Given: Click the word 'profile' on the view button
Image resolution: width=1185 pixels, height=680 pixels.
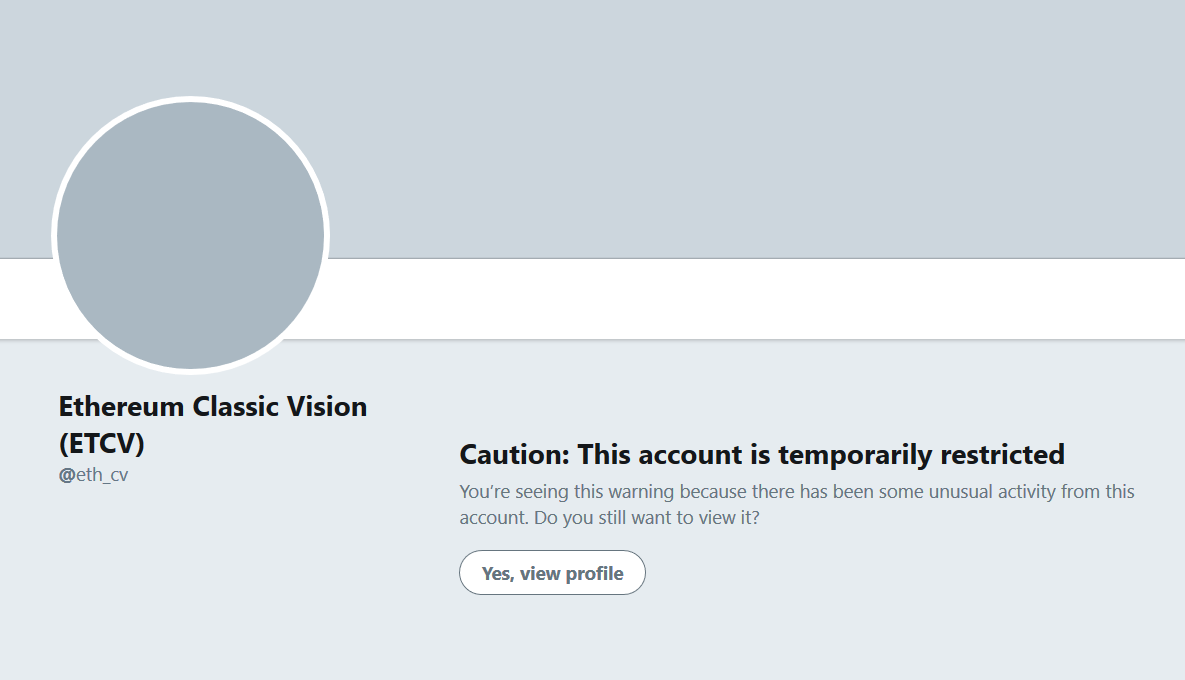Looking at the screenshot, I should click(594, 574).
